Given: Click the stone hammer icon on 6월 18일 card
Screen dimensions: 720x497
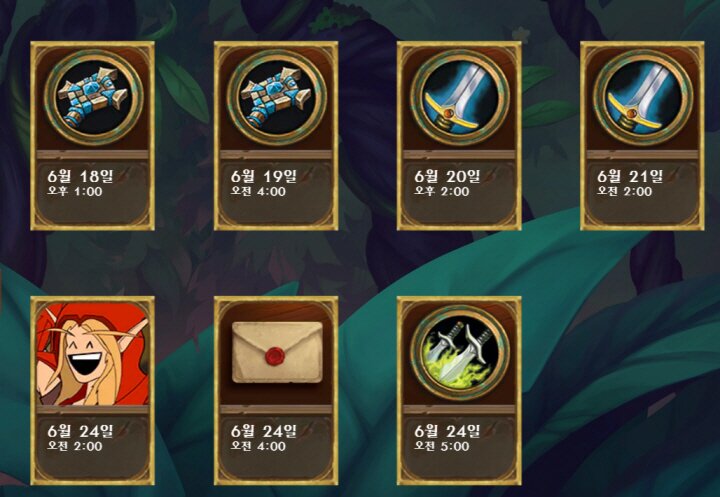Looking at the screenshot, I should pyautogui.click(x=94, y=97).
